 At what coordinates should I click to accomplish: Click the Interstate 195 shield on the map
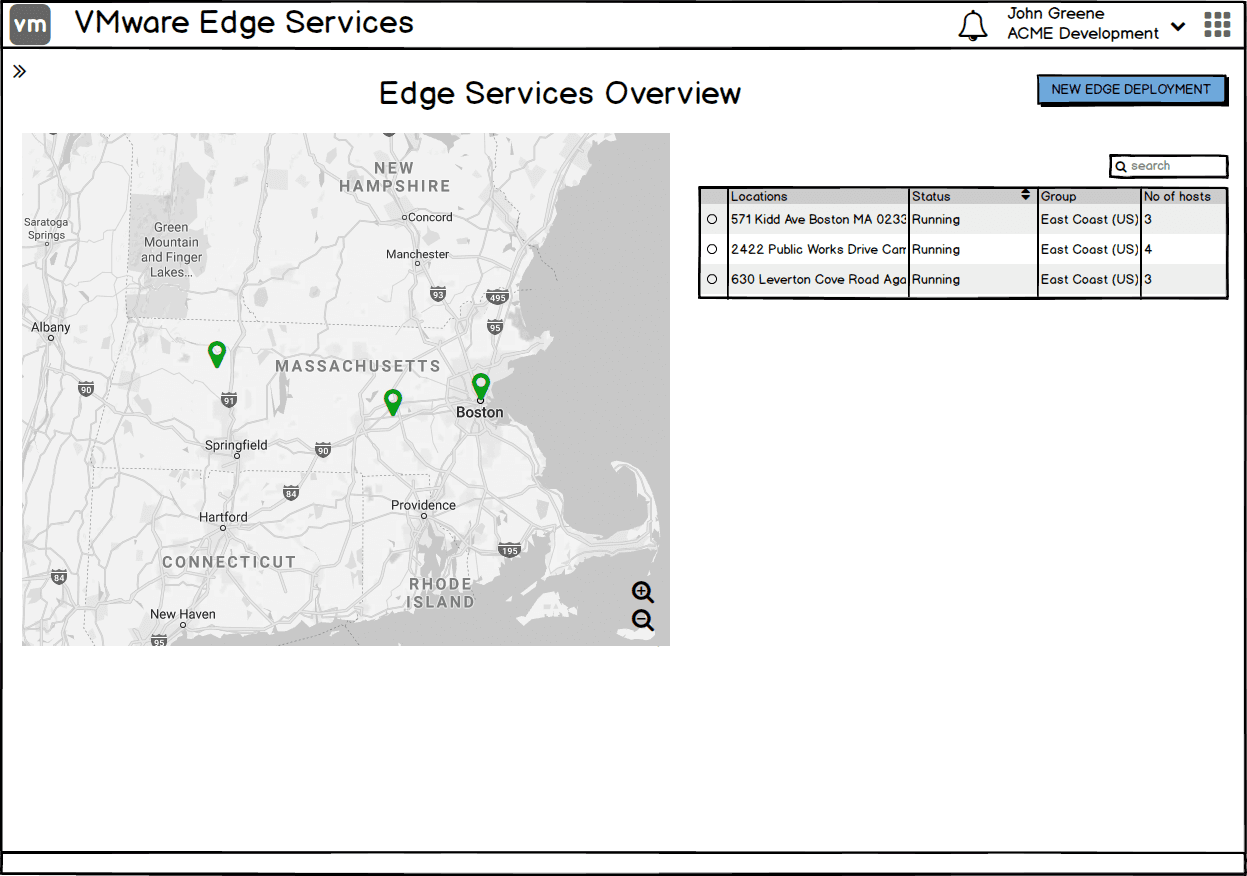510,550
